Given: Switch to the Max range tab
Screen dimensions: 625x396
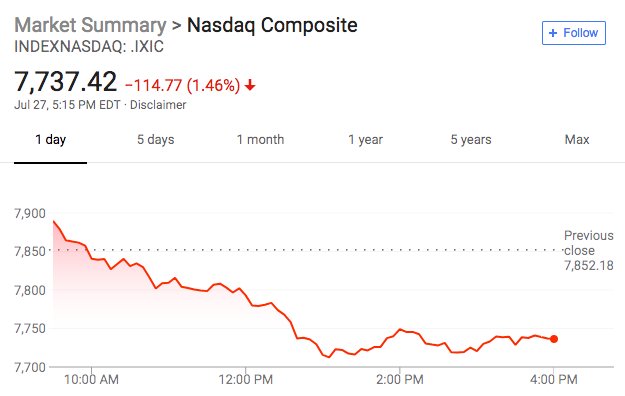Looking at the screenshot, I should [577, 140].
